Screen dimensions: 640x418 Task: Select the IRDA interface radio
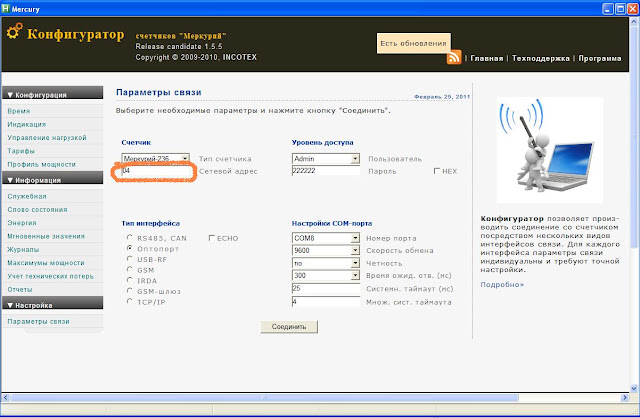coord(129,280)
